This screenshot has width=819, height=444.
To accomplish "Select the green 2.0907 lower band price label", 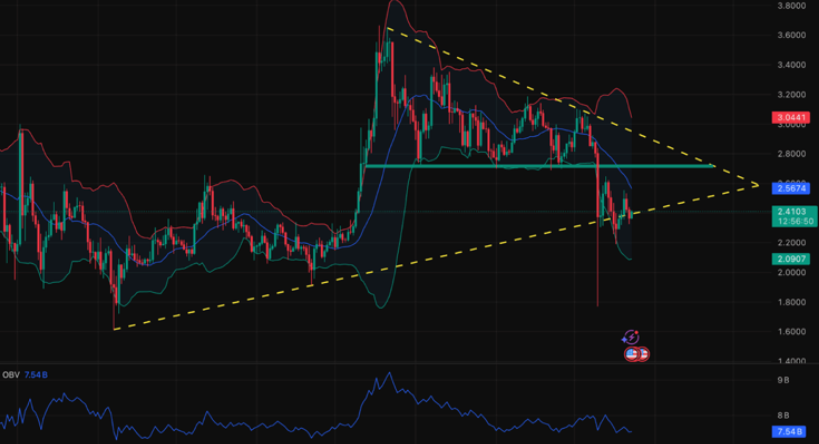I will (791, 259).
